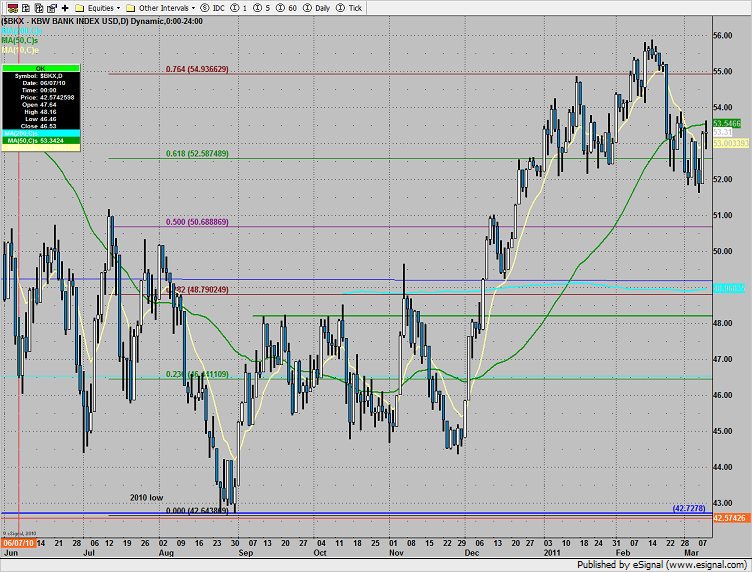Click the third toolbar icon with dark background
Screen dimensions: 752x572
pos(39,8)
